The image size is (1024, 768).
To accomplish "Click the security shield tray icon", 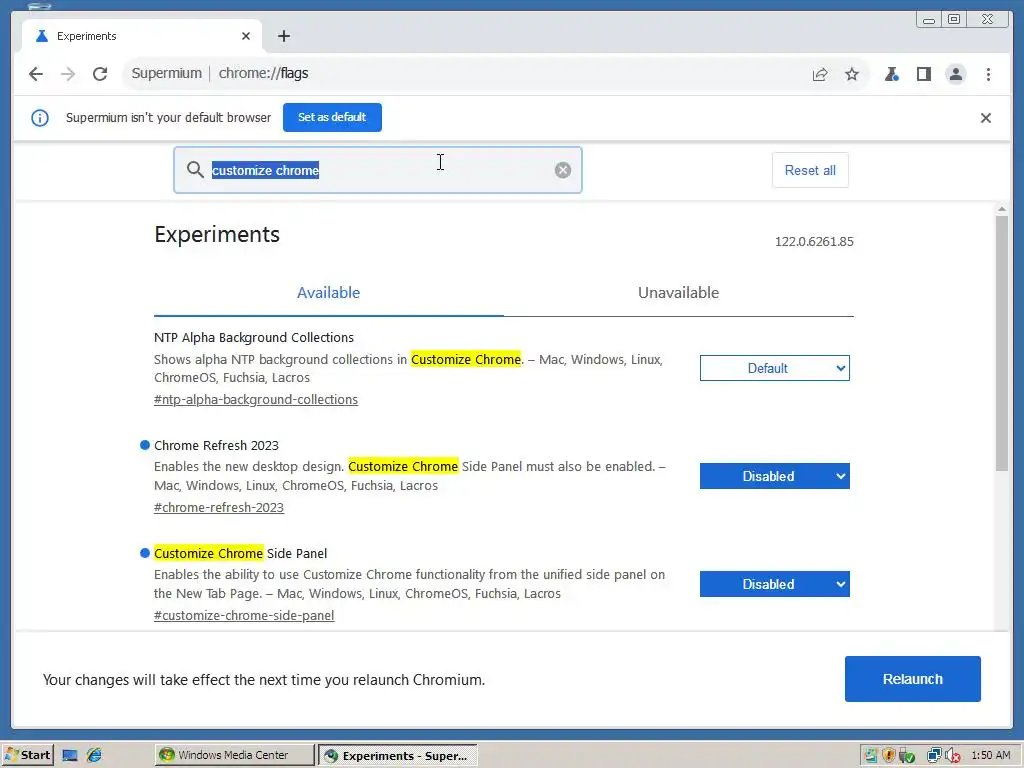I will [889, 756].
